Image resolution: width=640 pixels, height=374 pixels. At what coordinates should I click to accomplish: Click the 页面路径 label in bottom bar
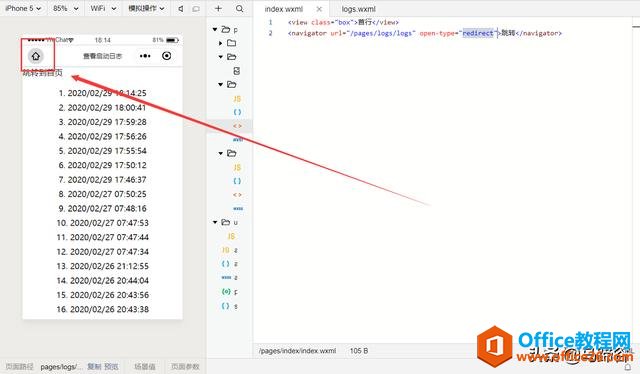coord(20,367)
